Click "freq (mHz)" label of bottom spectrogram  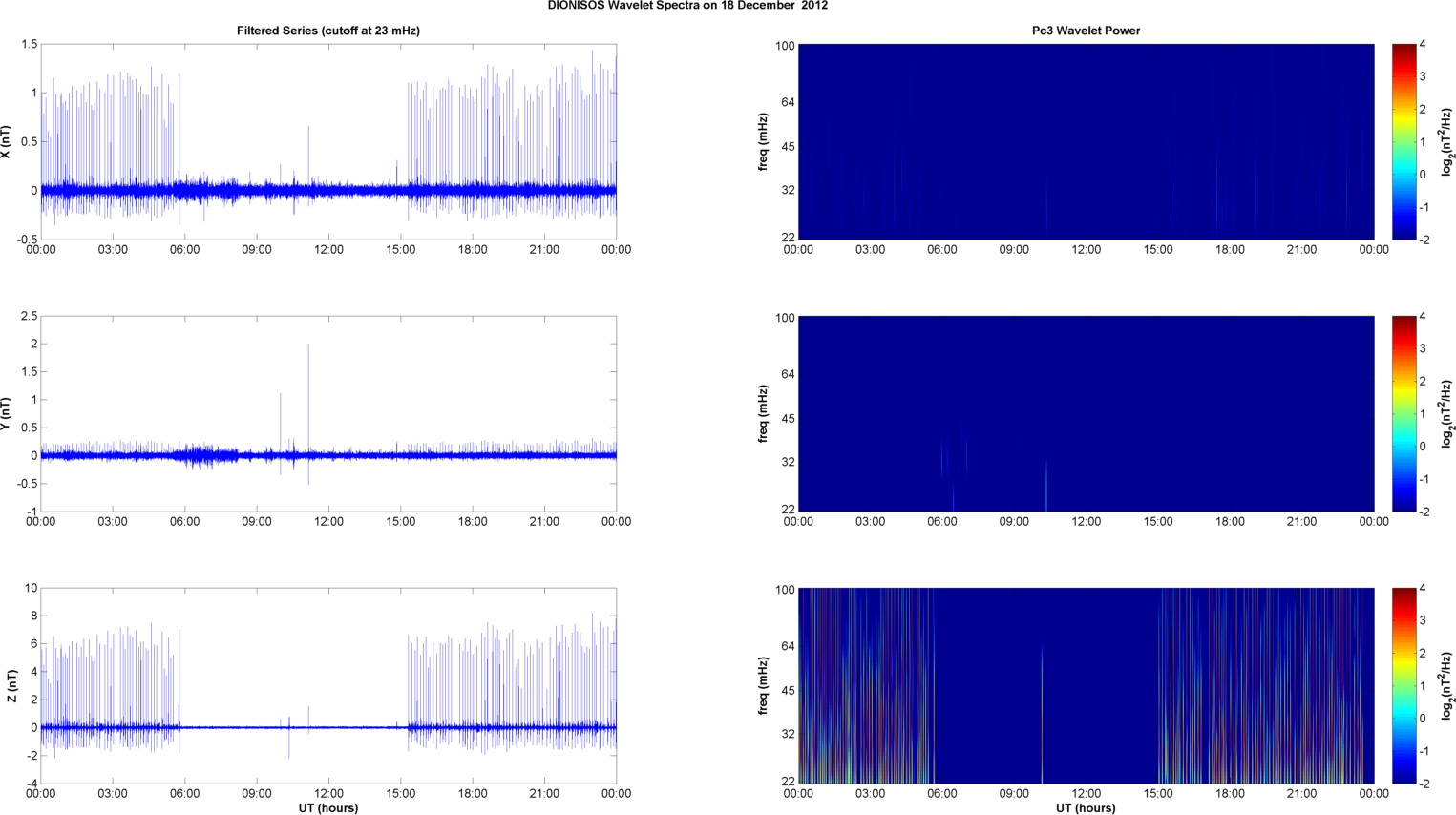763,686
